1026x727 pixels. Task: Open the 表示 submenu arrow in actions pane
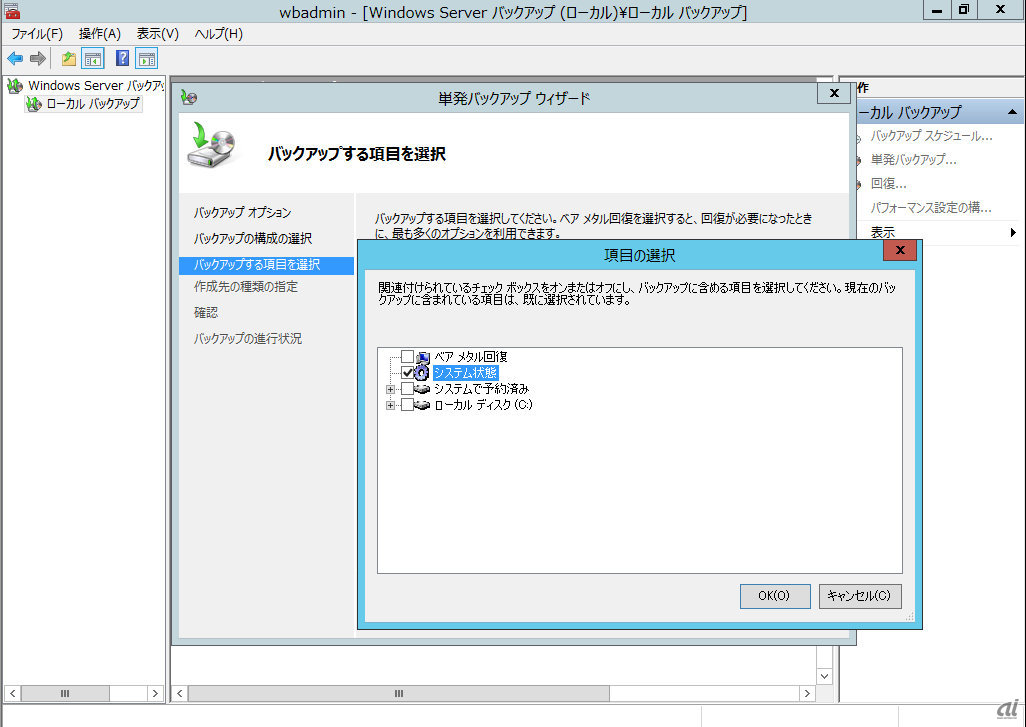[1013, 232]
